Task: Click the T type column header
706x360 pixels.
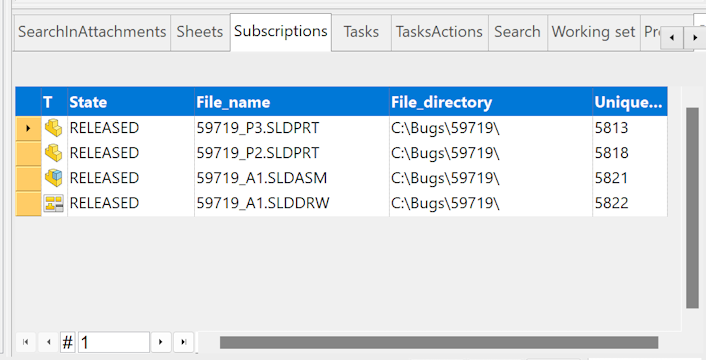Action: coord(54,102)
